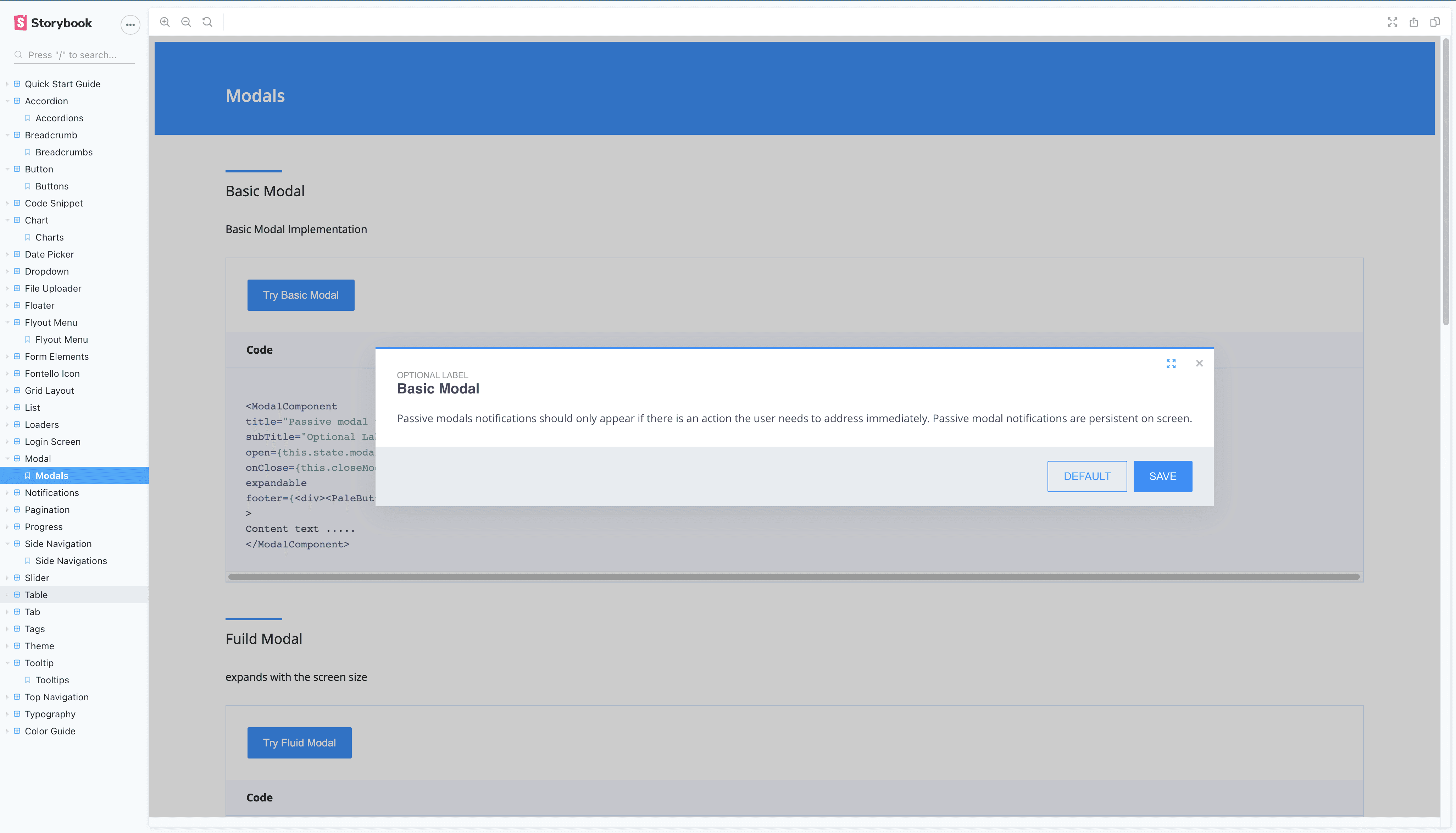1456x833 pixels.
Task: Click the code block horizontal scrollbar
Action: [x=794, y=577]
